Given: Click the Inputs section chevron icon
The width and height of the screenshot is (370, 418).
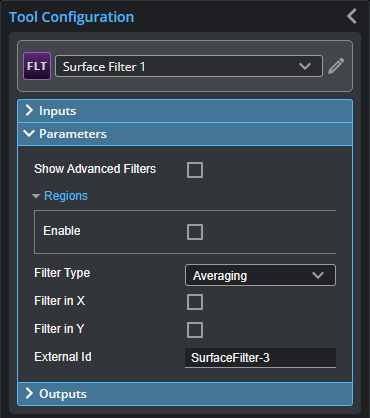Looking at the screenshot, I should point(29,110).
